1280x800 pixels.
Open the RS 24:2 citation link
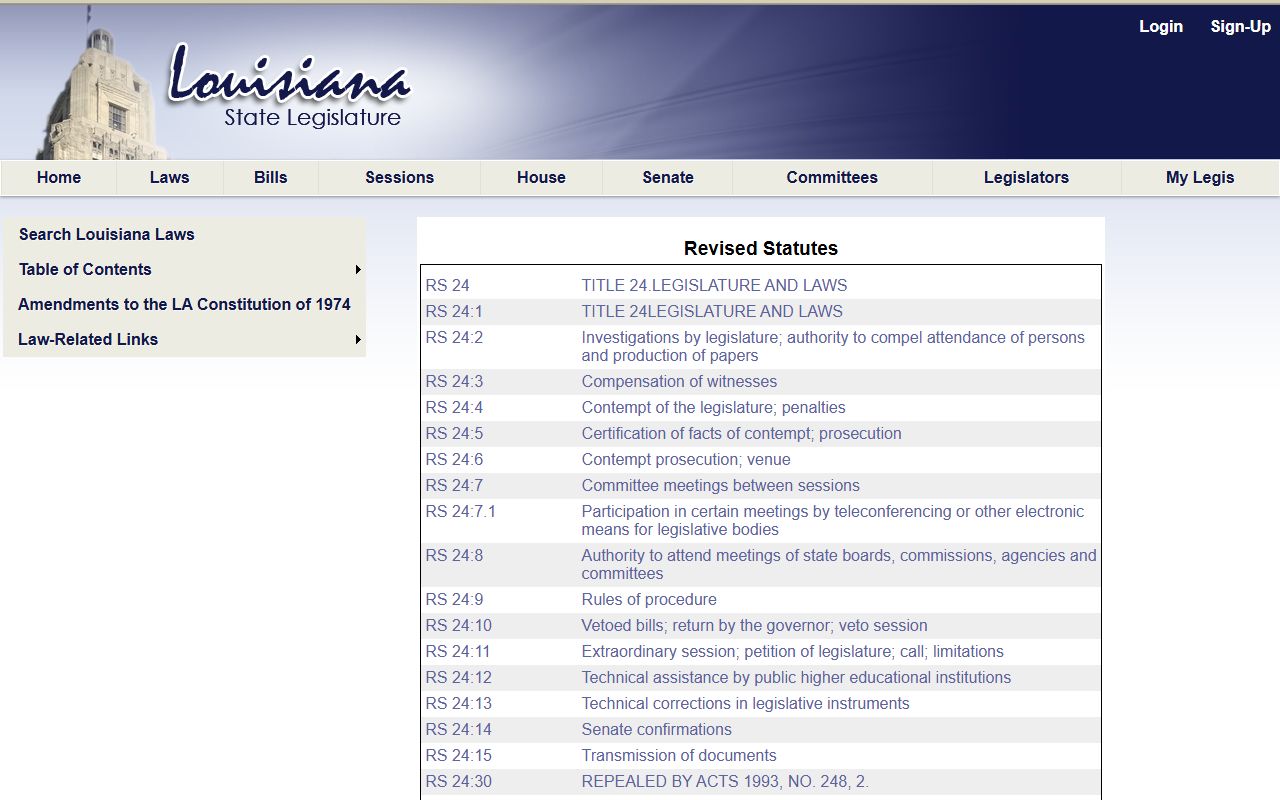(x=454, y=337)
